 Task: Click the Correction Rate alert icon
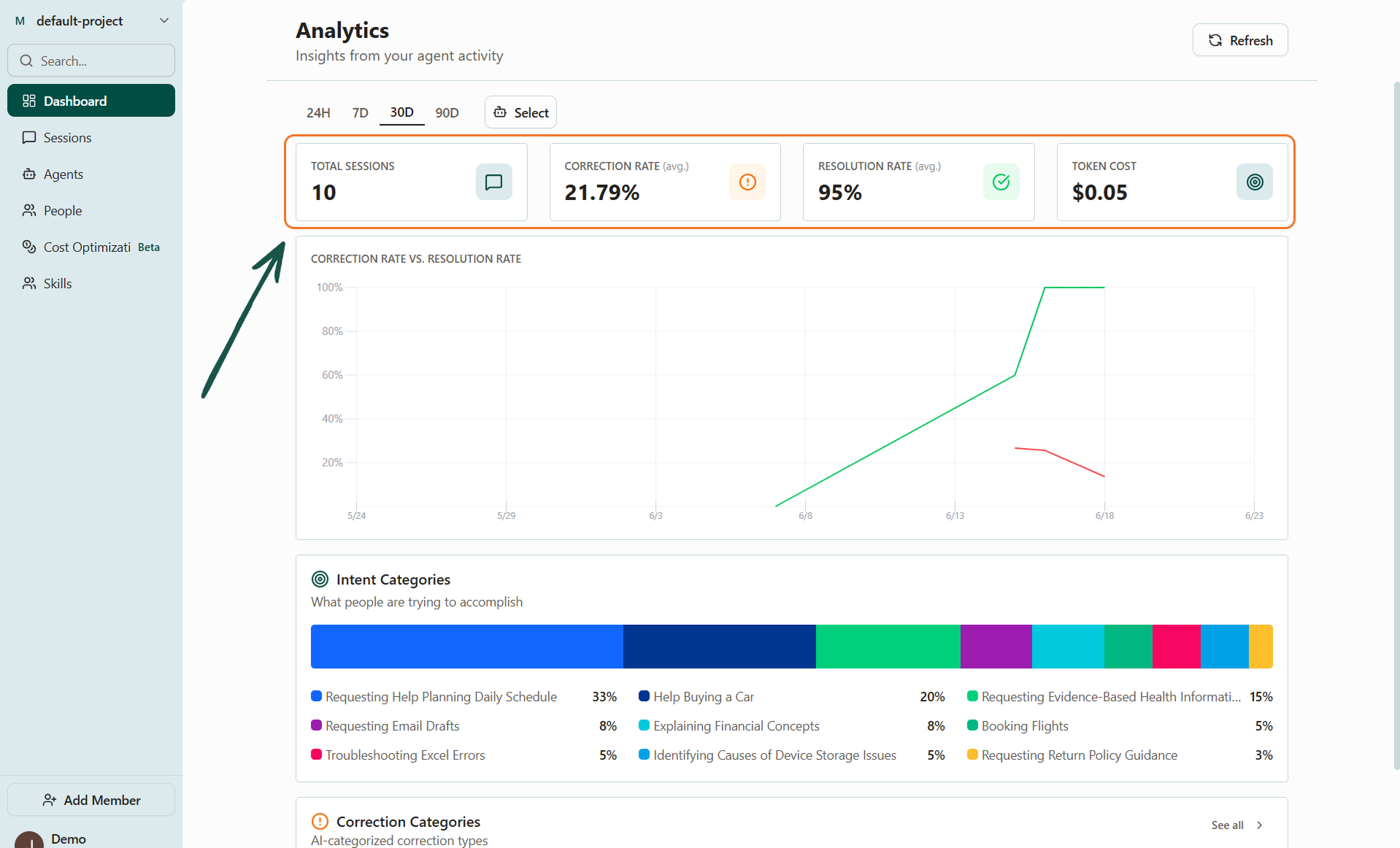[x=747, y=182]
